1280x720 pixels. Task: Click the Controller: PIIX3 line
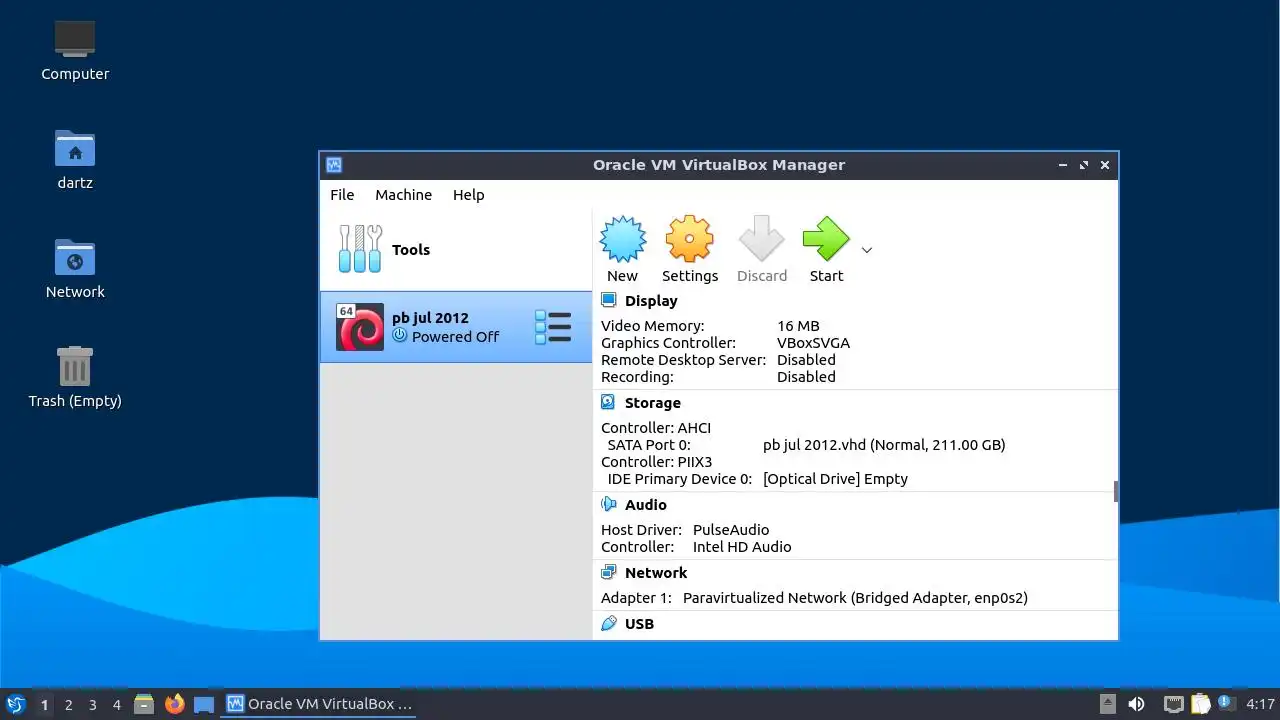tap(657, 462)
